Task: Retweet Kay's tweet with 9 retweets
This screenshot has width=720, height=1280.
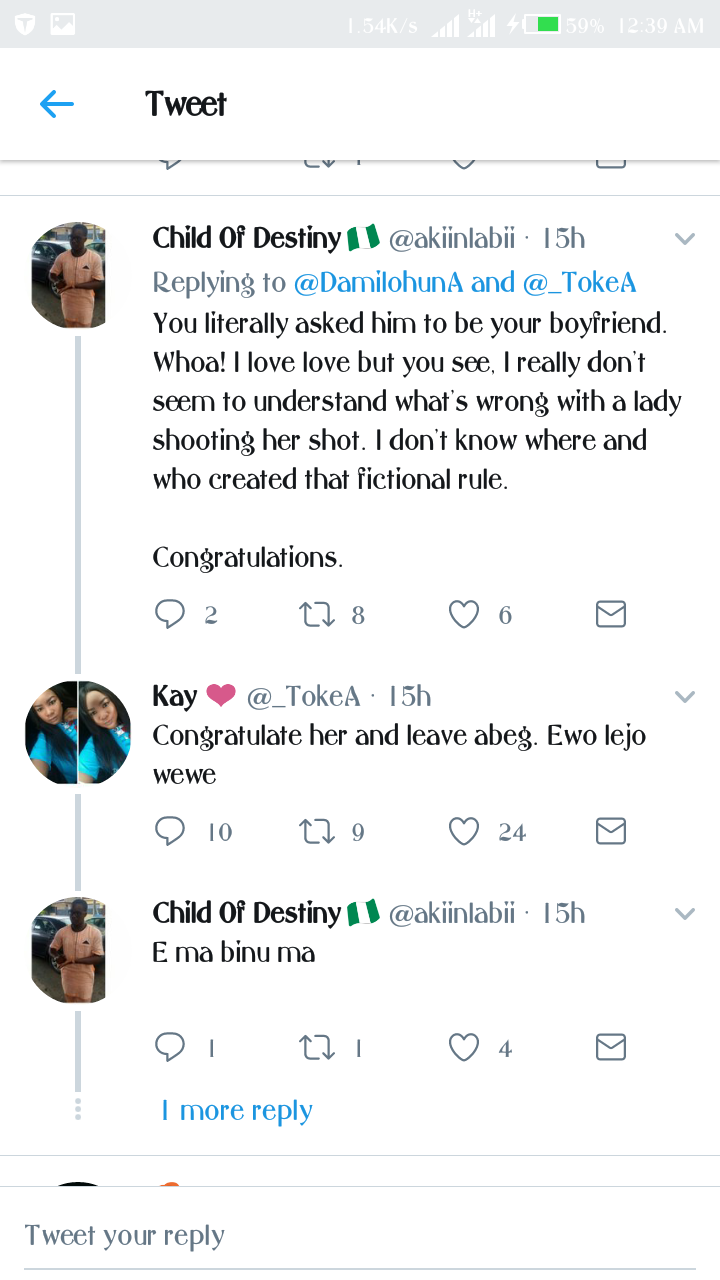Action: [x=317, y=831]
